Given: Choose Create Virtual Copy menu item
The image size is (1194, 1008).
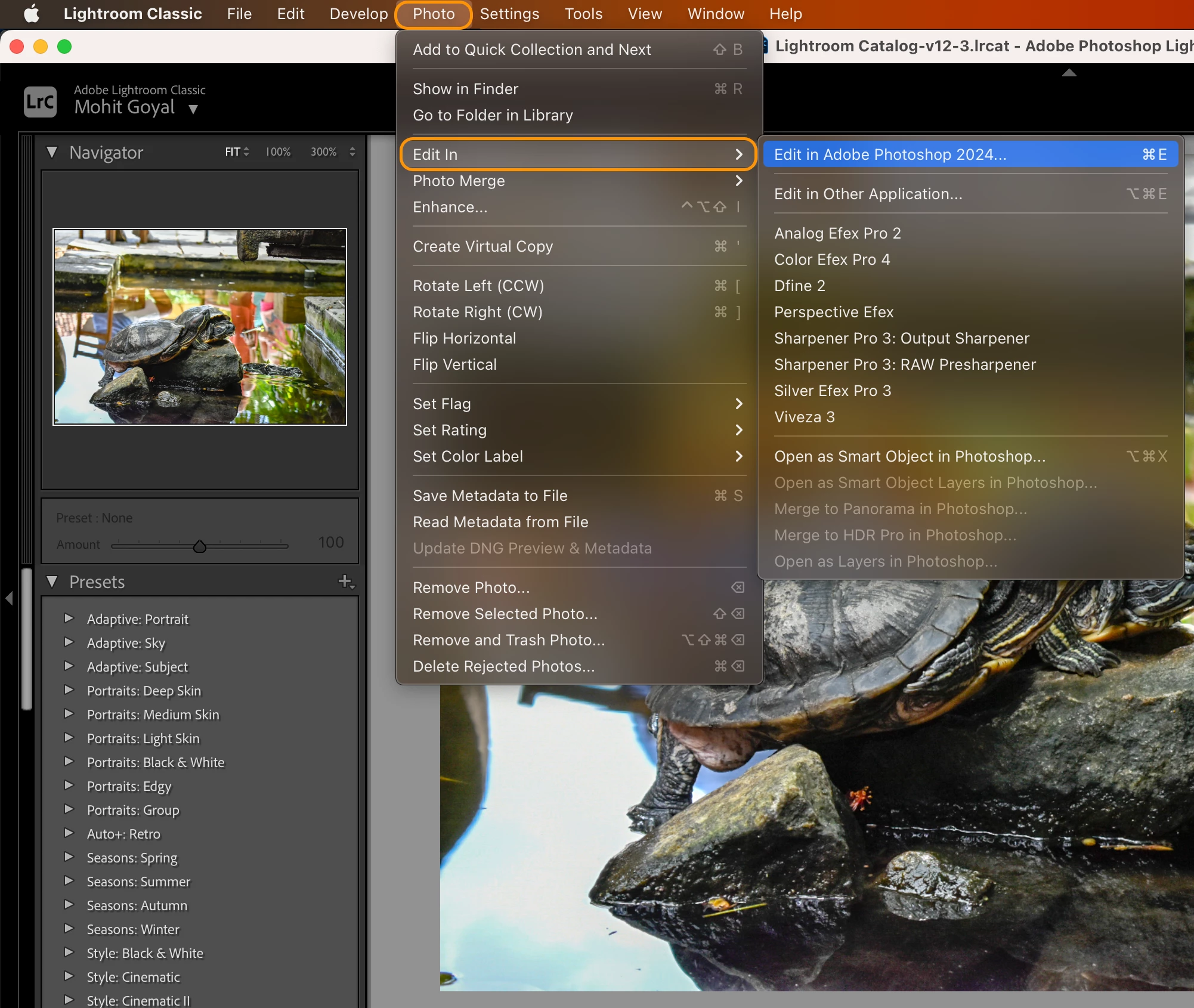Looking at the screenshot, I should click(x=482, y=246).
